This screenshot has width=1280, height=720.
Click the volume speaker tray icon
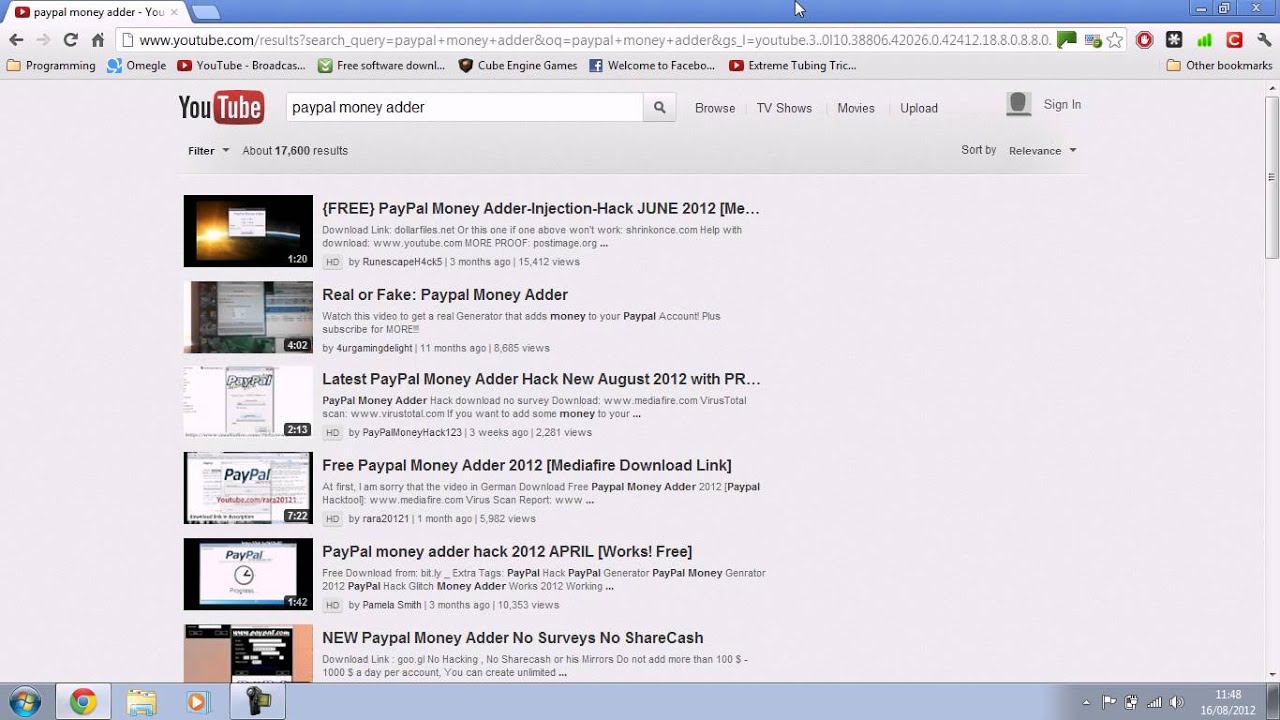point(1177,702)
